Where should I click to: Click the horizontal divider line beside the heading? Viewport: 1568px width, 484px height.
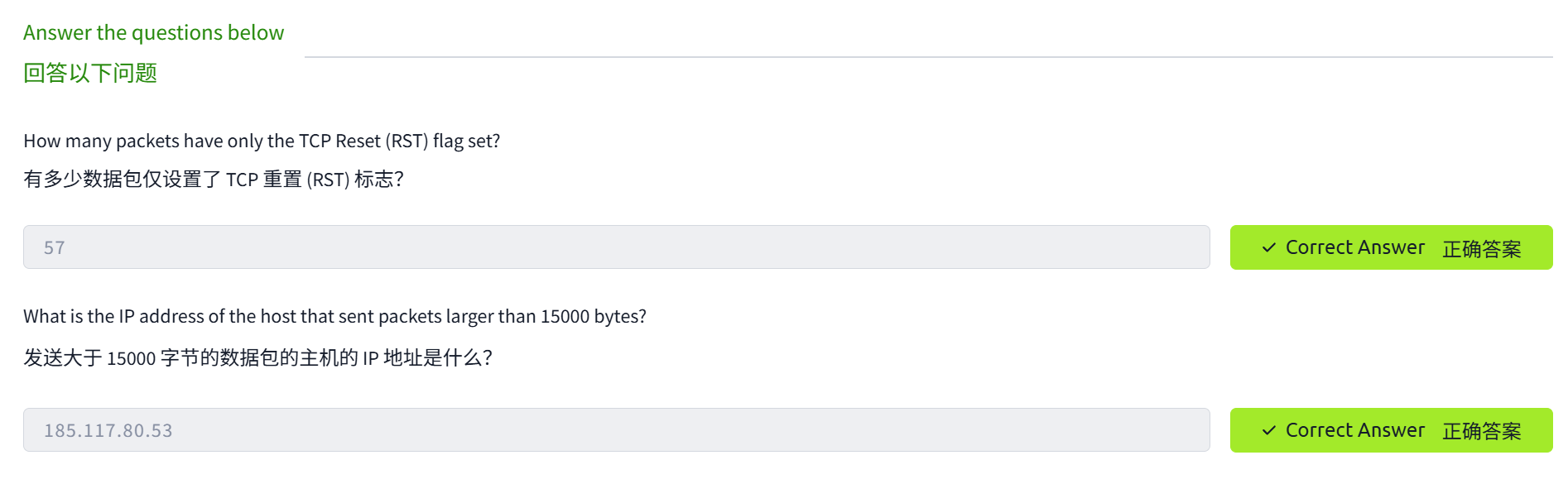pos(927,57)
